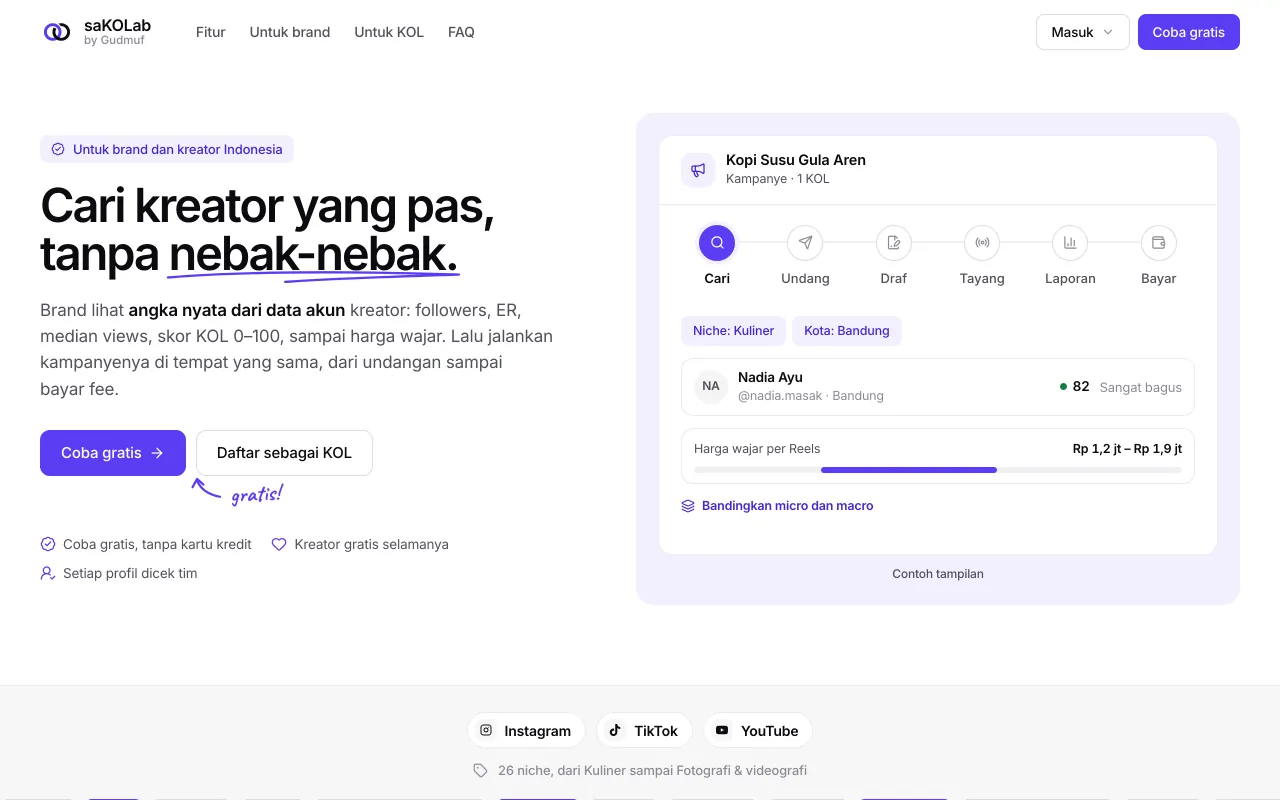Click the Harga wajar per Reels range bar
This screenshot has height=800, width=1280.
(938, 469)
